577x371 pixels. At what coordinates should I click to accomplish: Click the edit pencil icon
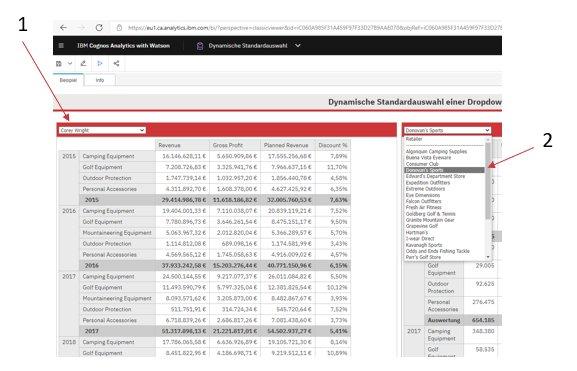[84, 64]
